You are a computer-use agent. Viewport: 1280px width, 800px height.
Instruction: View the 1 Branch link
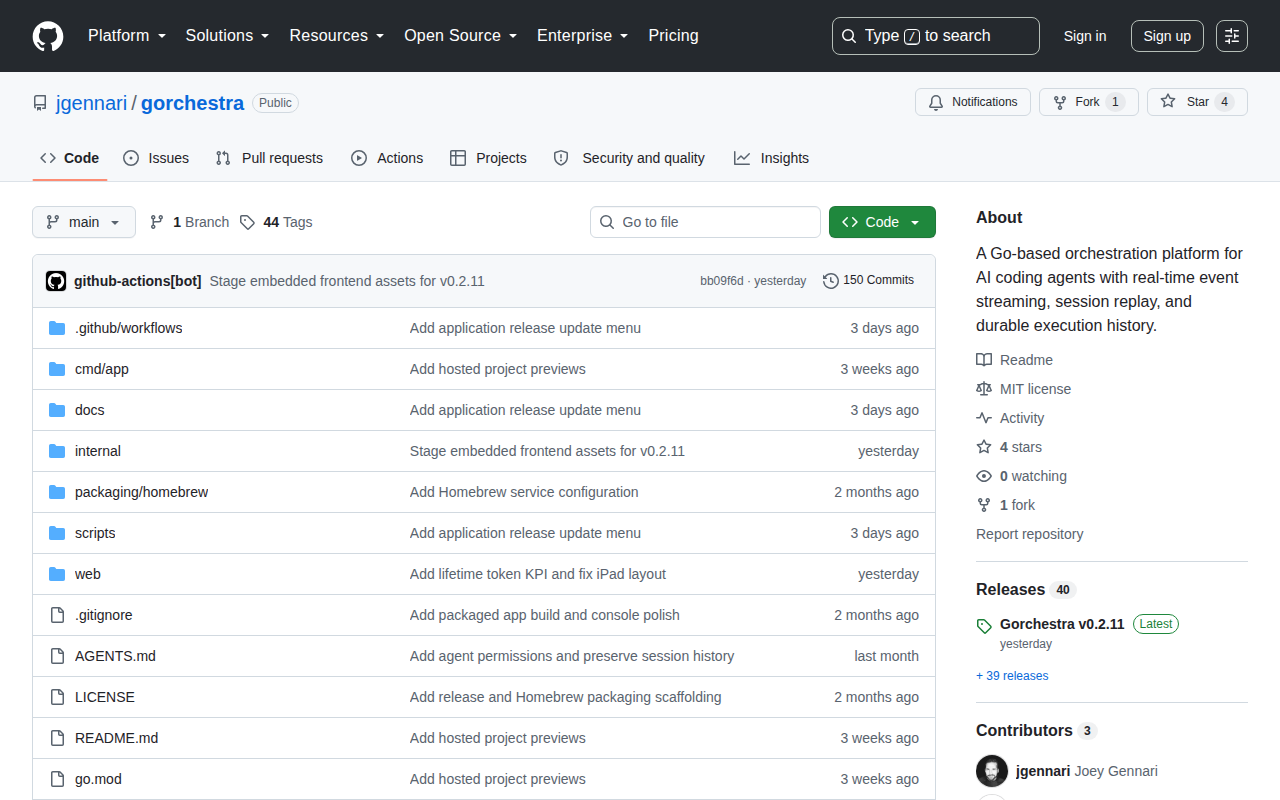189,222
